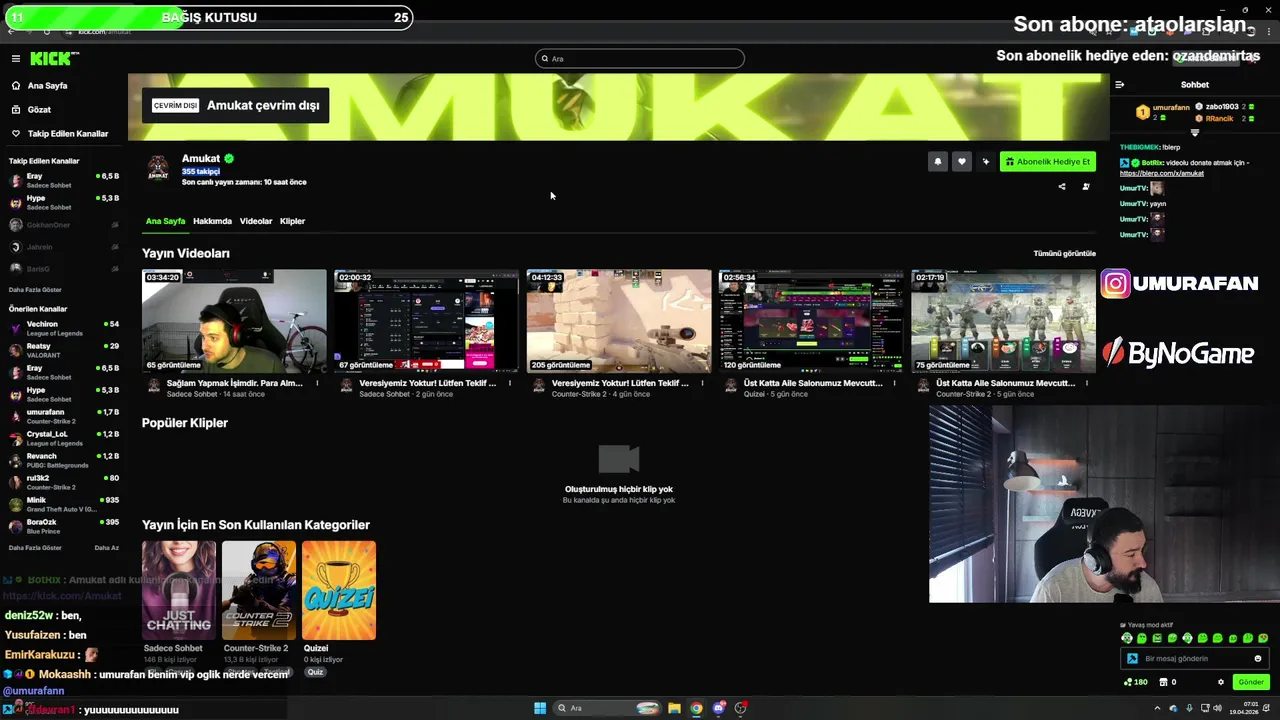The height and width of the screenshot is (720, 1280).
Task: Click the Quizei tag under the category
Action: 315,672
